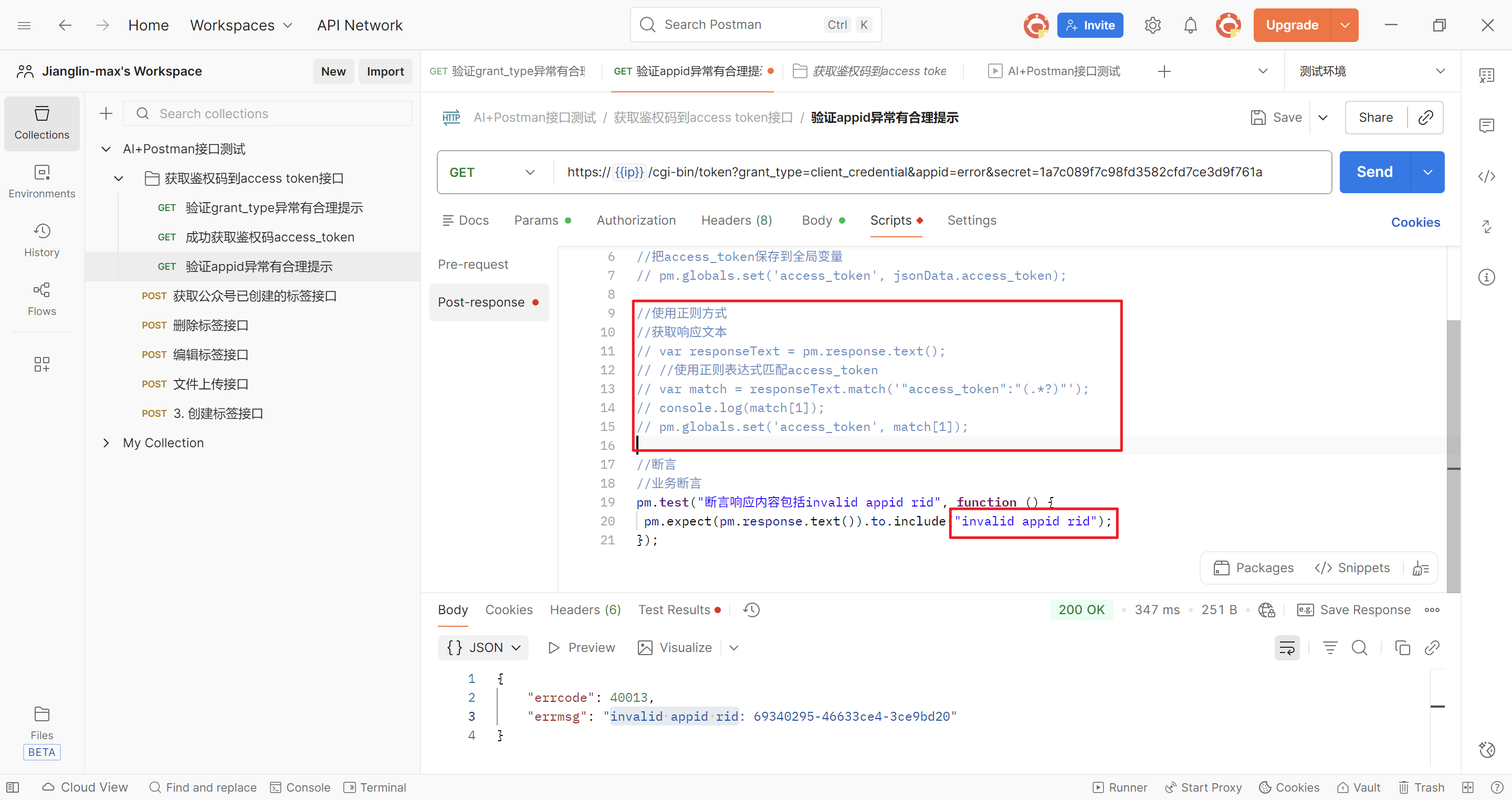Open request info icon in right sidebar

[x=1486, y=277]
